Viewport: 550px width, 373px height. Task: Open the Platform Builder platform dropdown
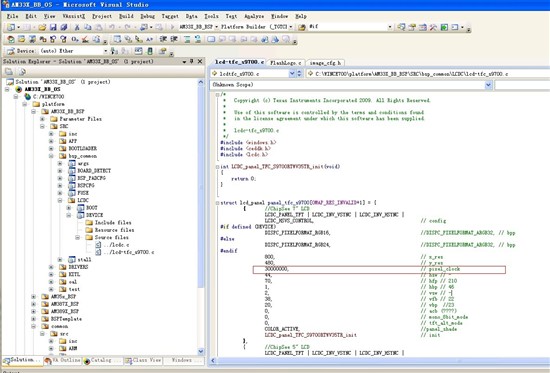pyautogui.click(x=291, y=27)
